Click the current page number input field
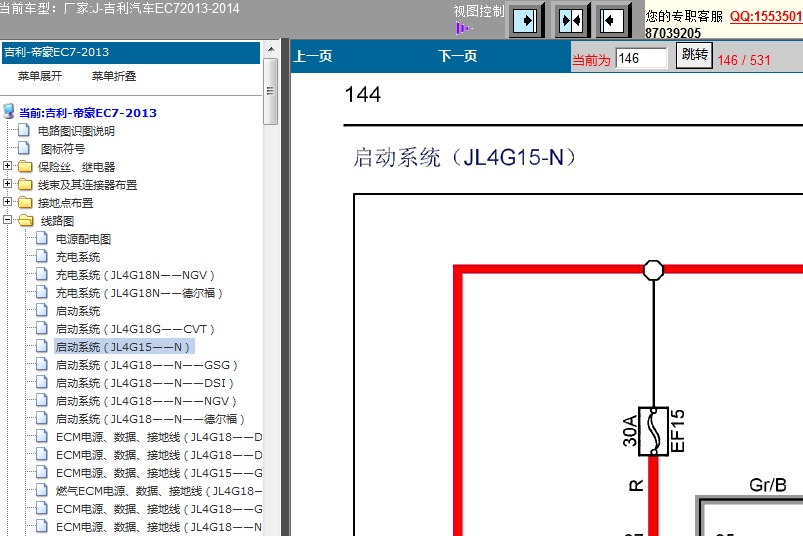Viewport: 803px width, 536px height. click(641, 58)
